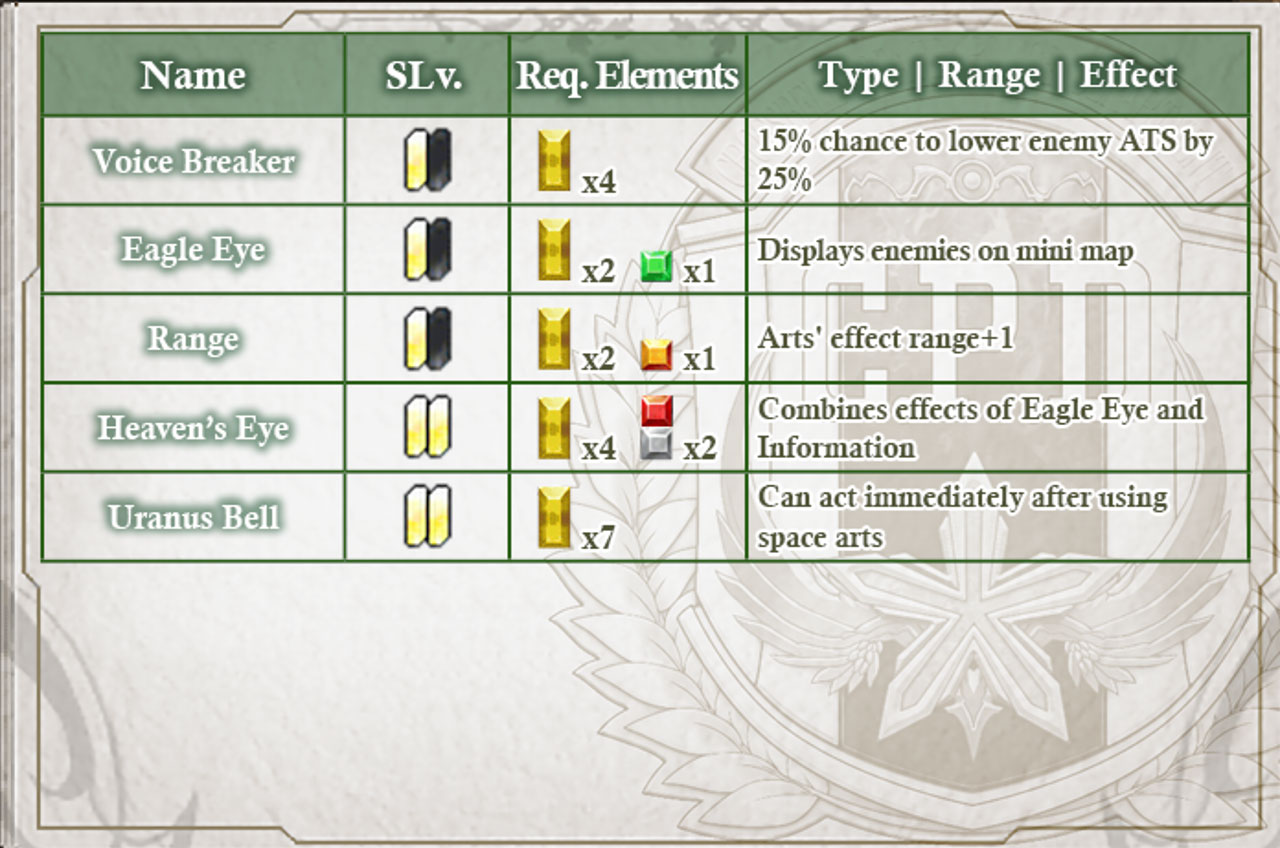1280x848 pixels.
Task: Select the Req. Elements column header
Action: coord(628,75)
